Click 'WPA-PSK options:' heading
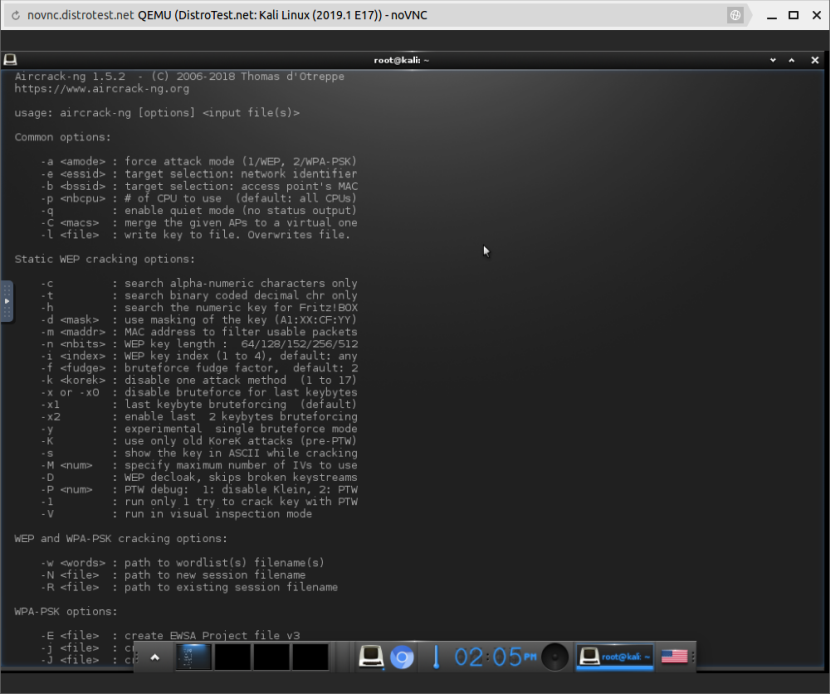The image size is (830, 694). point(66,611)
